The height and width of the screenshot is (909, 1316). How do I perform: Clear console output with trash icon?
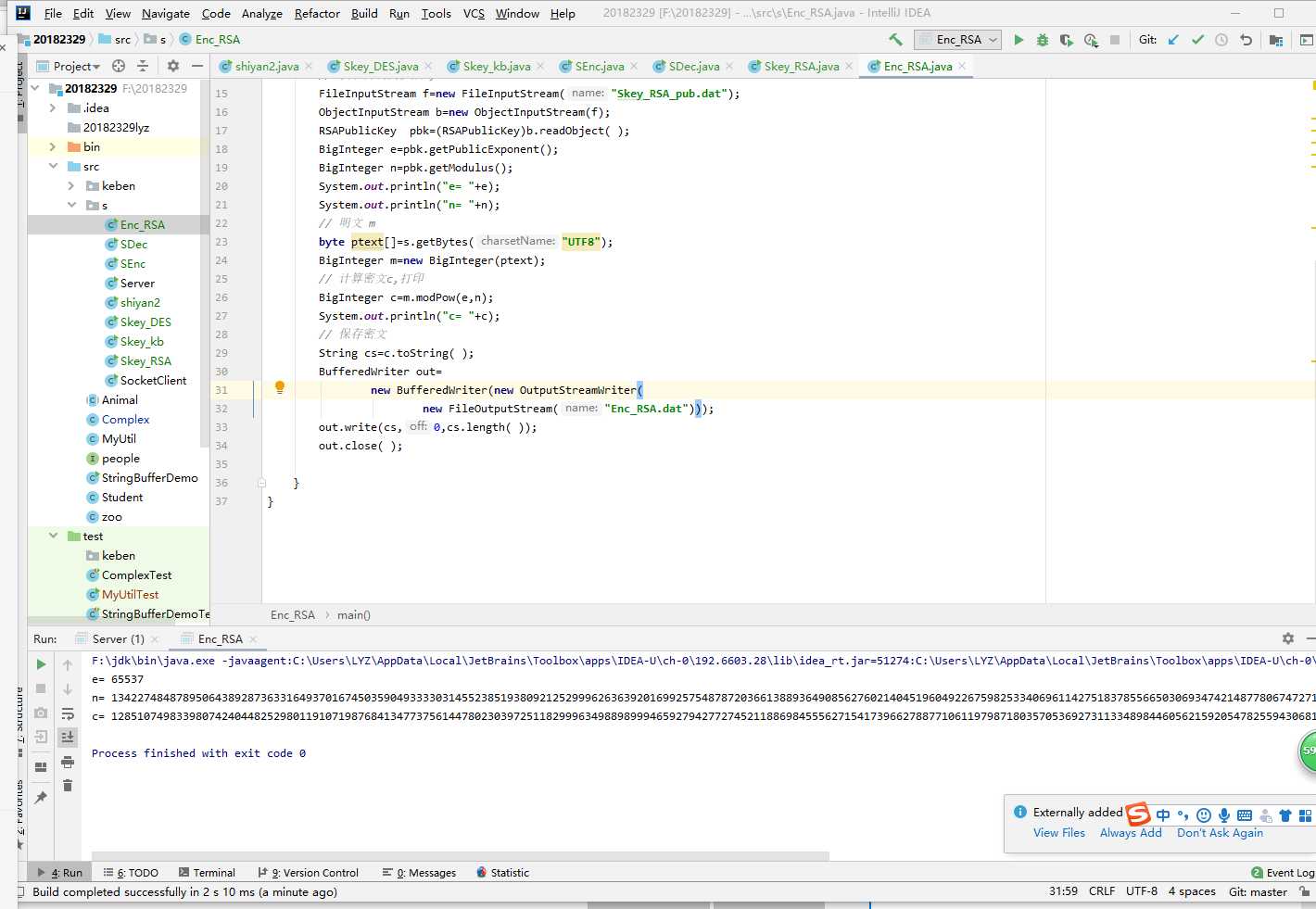[x=68, y=786]
